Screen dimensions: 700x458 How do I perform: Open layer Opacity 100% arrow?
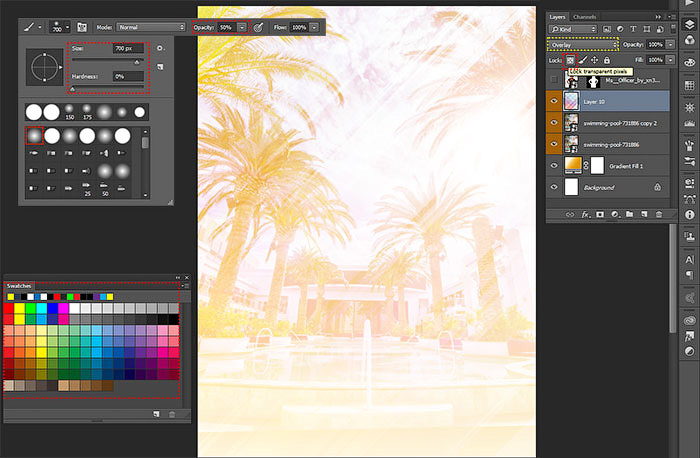(x=670, y=45)
